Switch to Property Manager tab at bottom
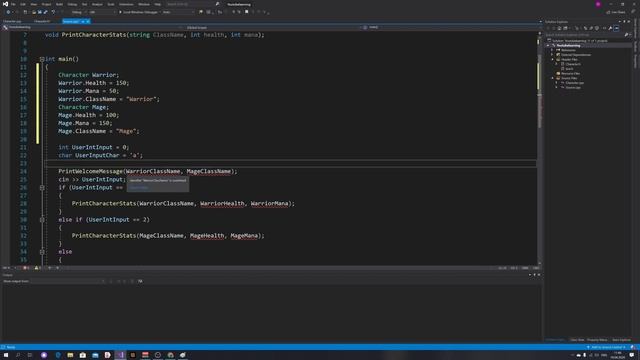The image size is (640, 360). coord(597,340)
